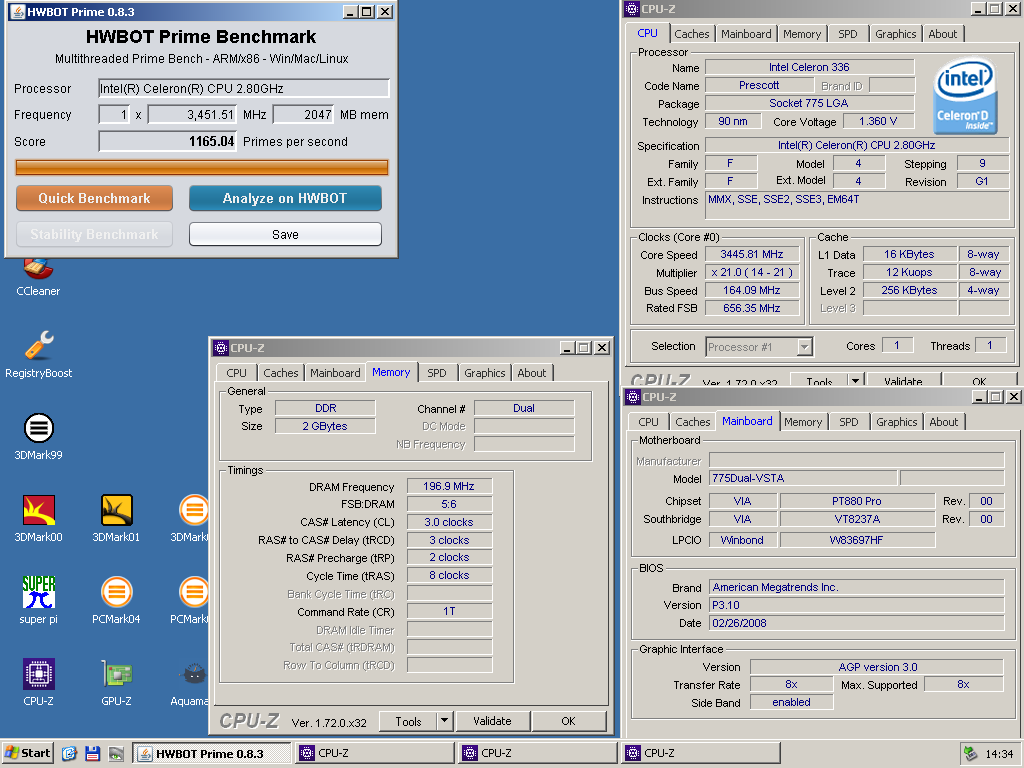
Task: Click the DRAM Frequency value 196.9 MHz
Action: (x=449, y=486)
